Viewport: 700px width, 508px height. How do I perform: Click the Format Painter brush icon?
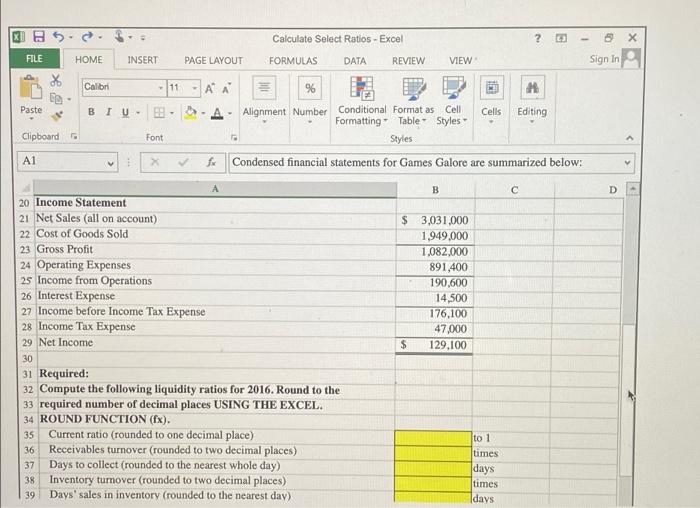[x=57, y=116]
